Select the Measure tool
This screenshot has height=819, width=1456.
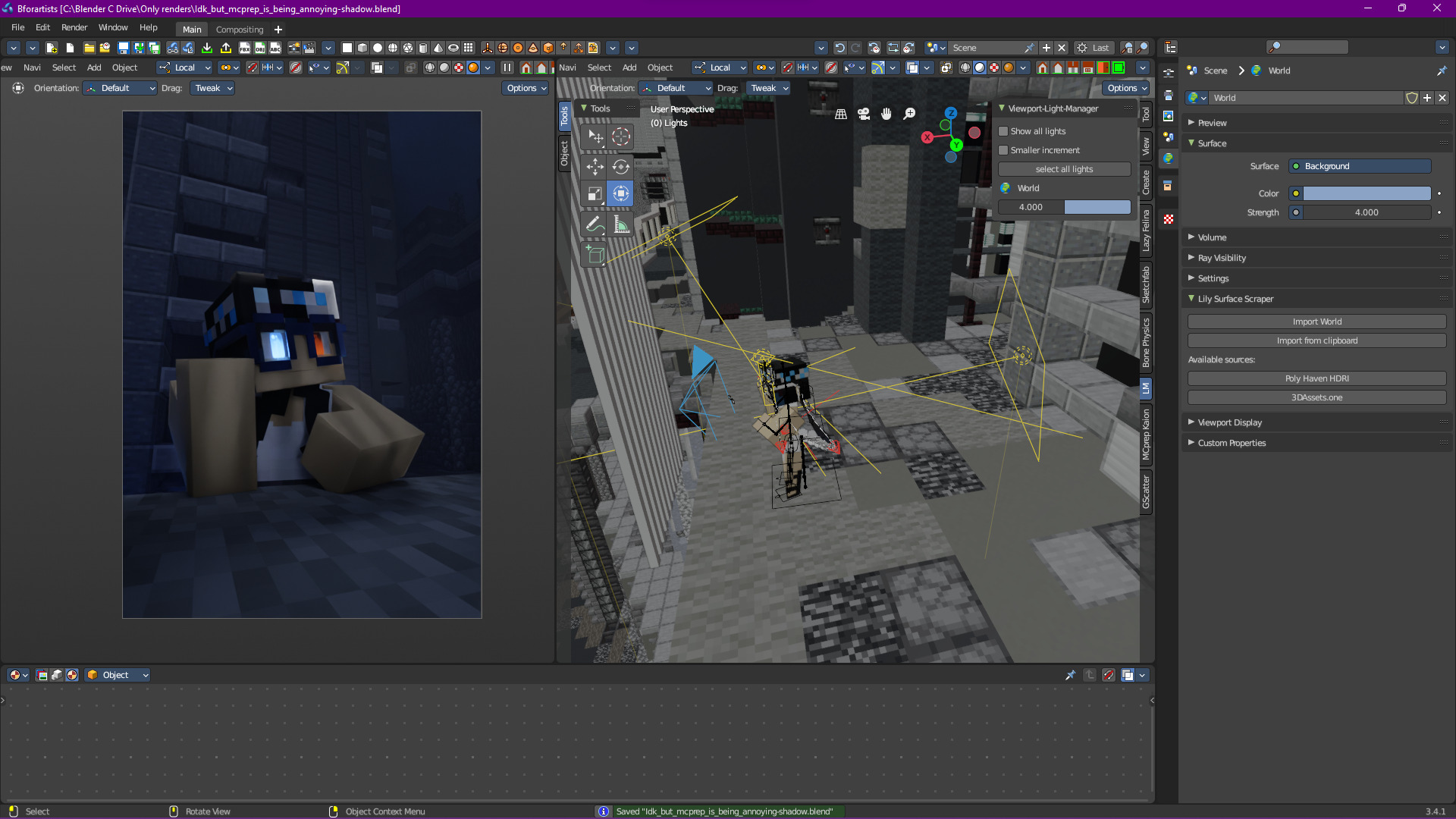[x=621, y=224]
